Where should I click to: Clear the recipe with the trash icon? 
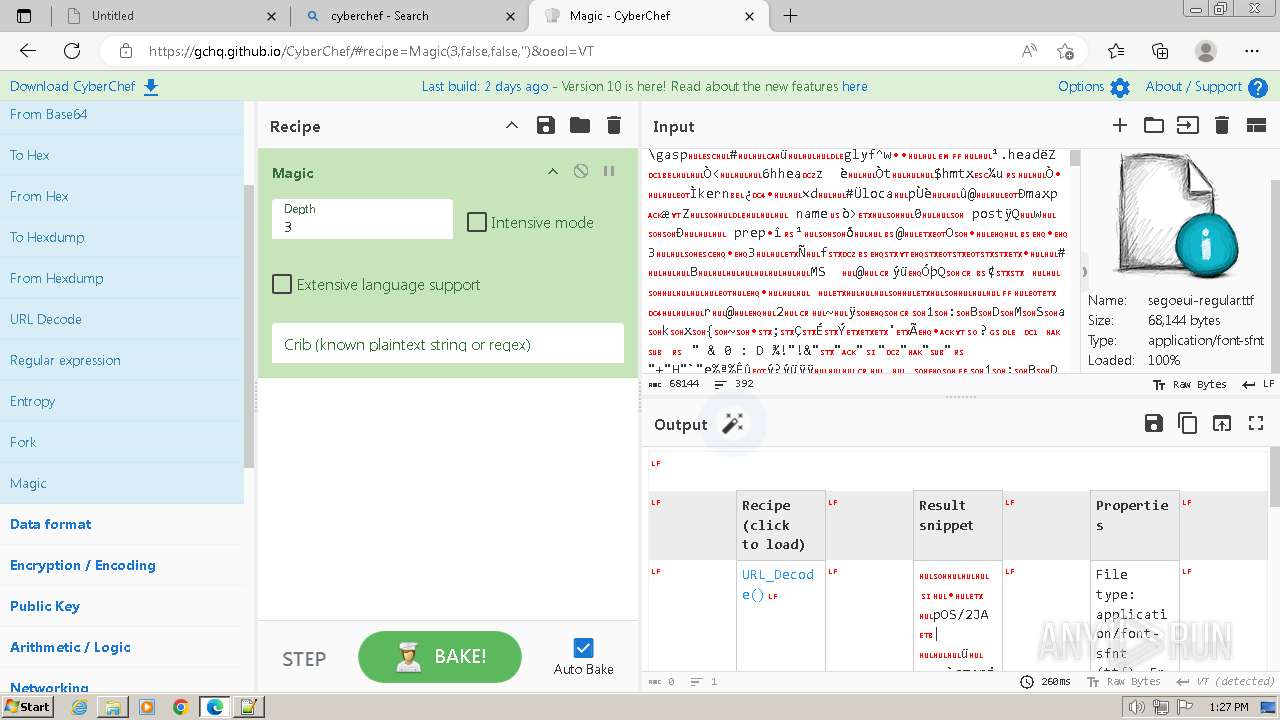pos(614,125)
